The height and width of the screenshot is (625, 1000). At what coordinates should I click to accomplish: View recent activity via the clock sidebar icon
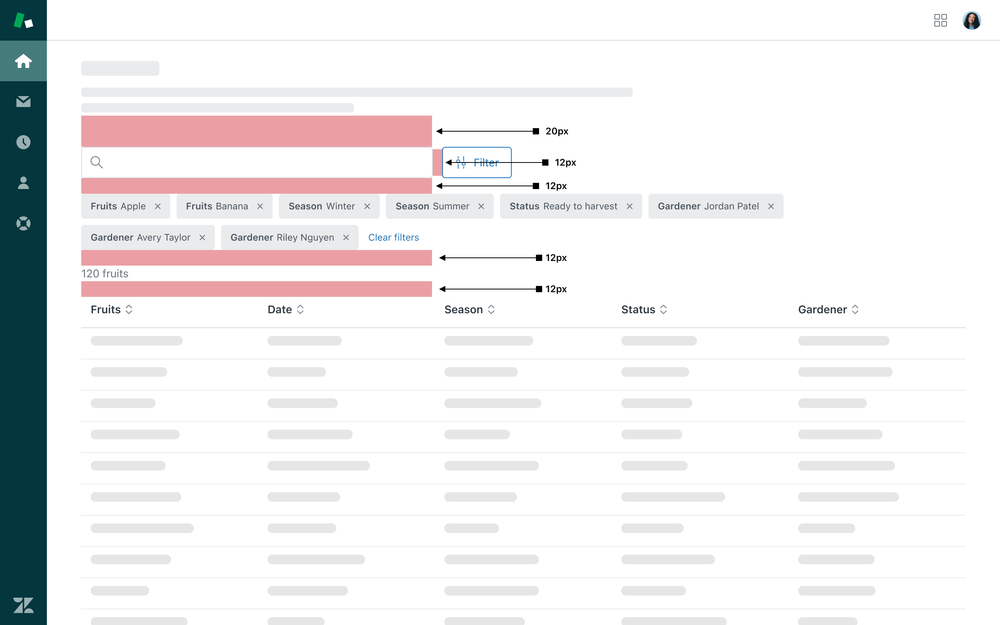coord(22,141)
